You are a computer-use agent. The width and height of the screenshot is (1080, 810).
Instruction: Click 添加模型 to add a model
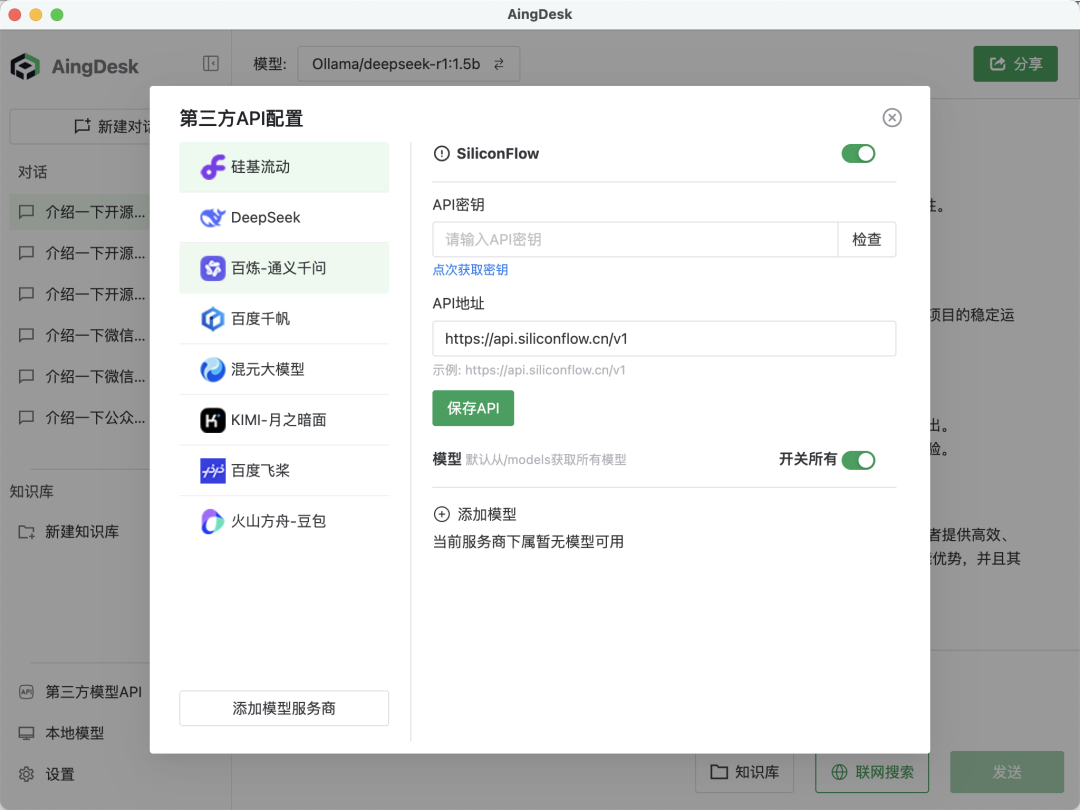click(475, 515)
